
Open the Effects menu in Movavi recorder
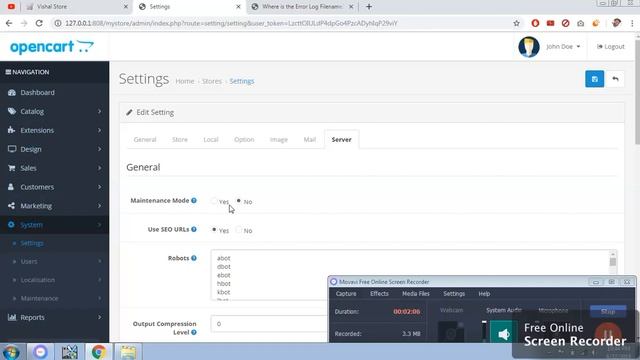(x=379, y=294)
